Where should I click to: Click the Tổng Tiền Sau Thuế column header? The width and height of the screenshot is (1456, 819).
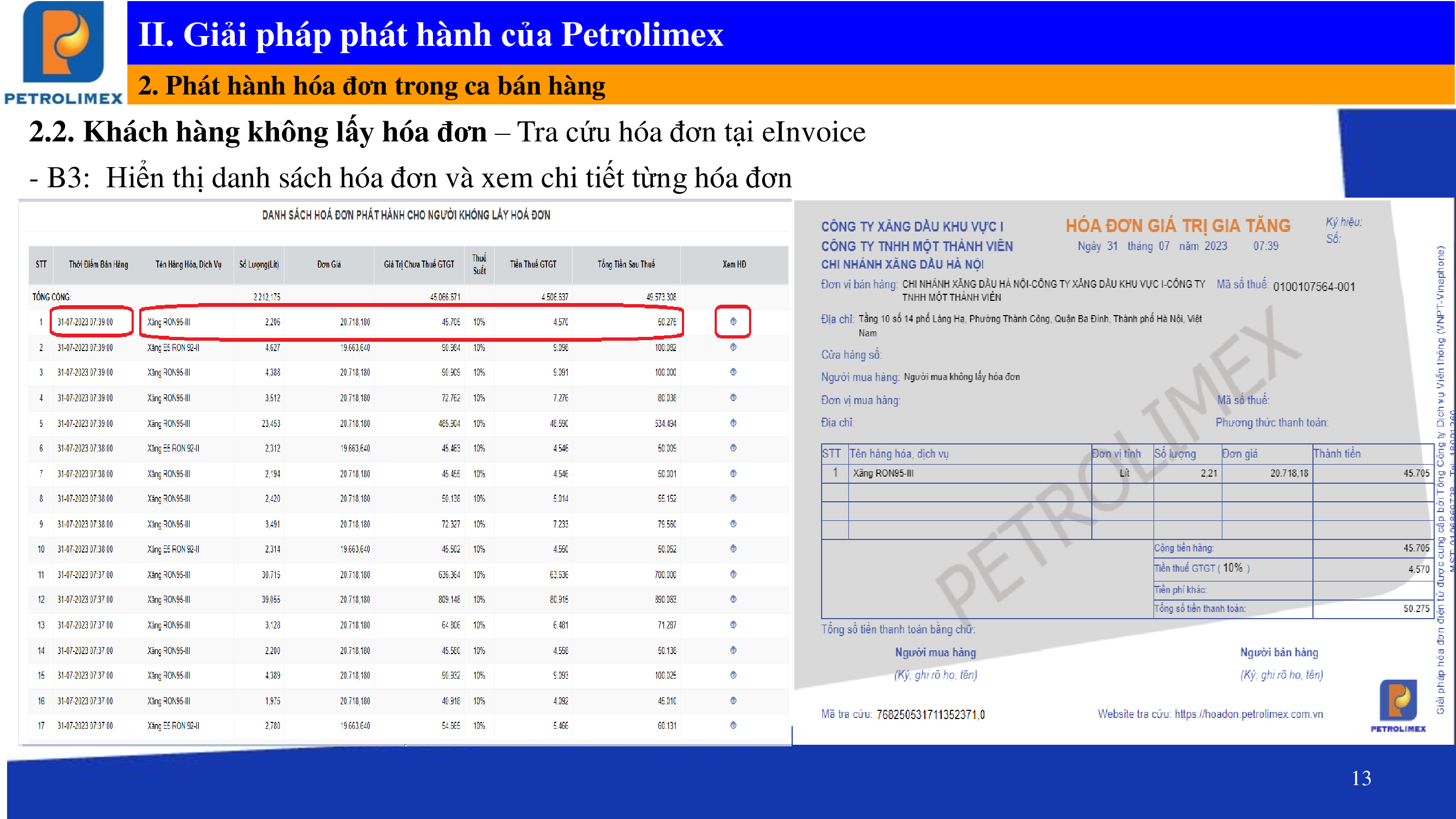(x=626, y=264)
